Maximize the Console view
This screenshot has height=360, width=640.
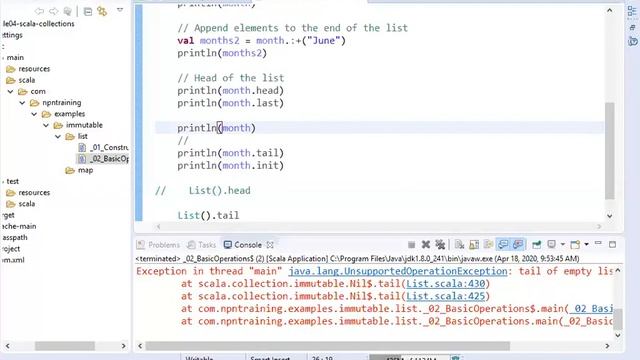(612, 244)
